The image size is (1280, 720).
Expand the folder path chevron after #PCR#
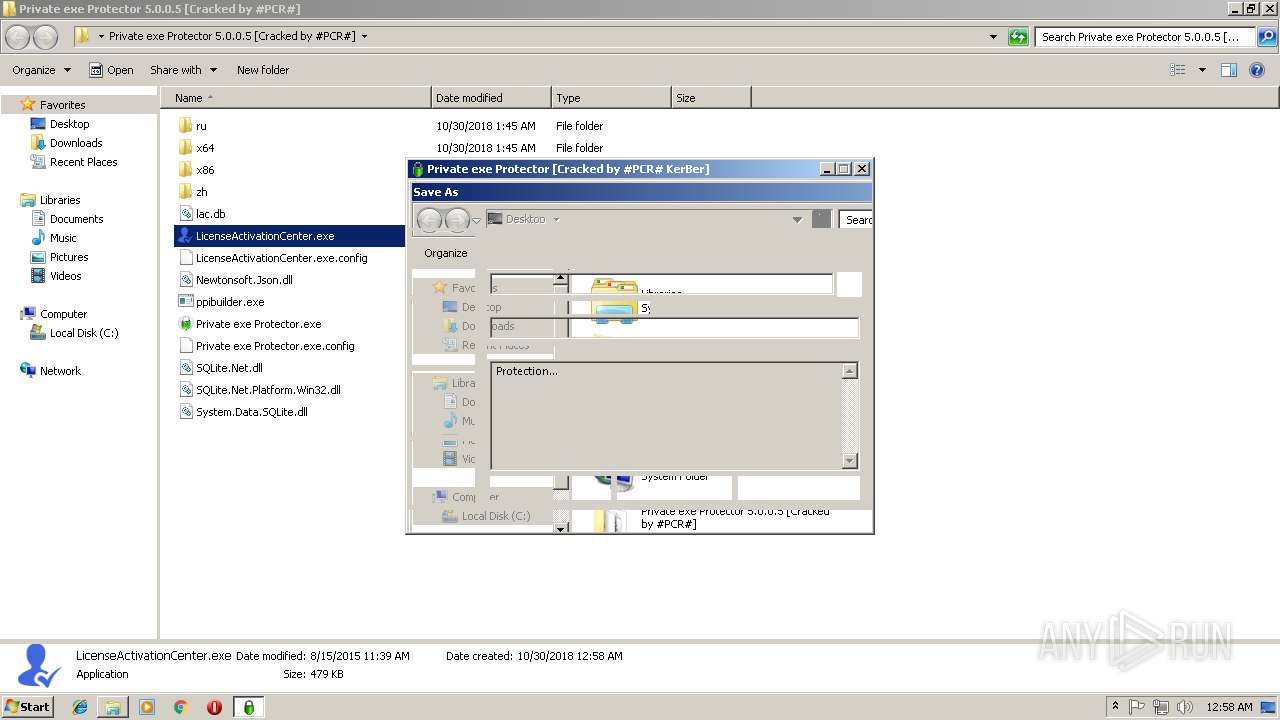(364, 36)
